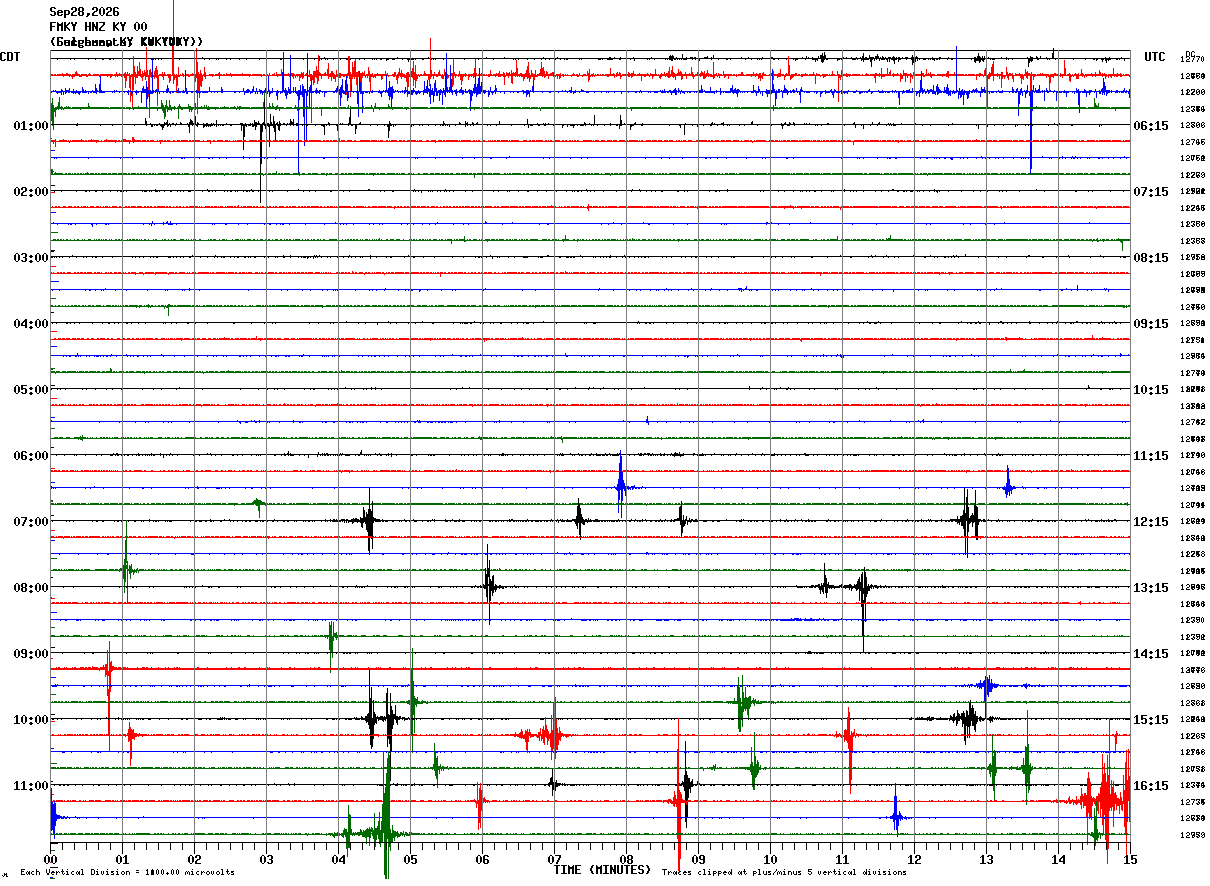Click the blue seismic spike near minute 8

tap(621, 484)
